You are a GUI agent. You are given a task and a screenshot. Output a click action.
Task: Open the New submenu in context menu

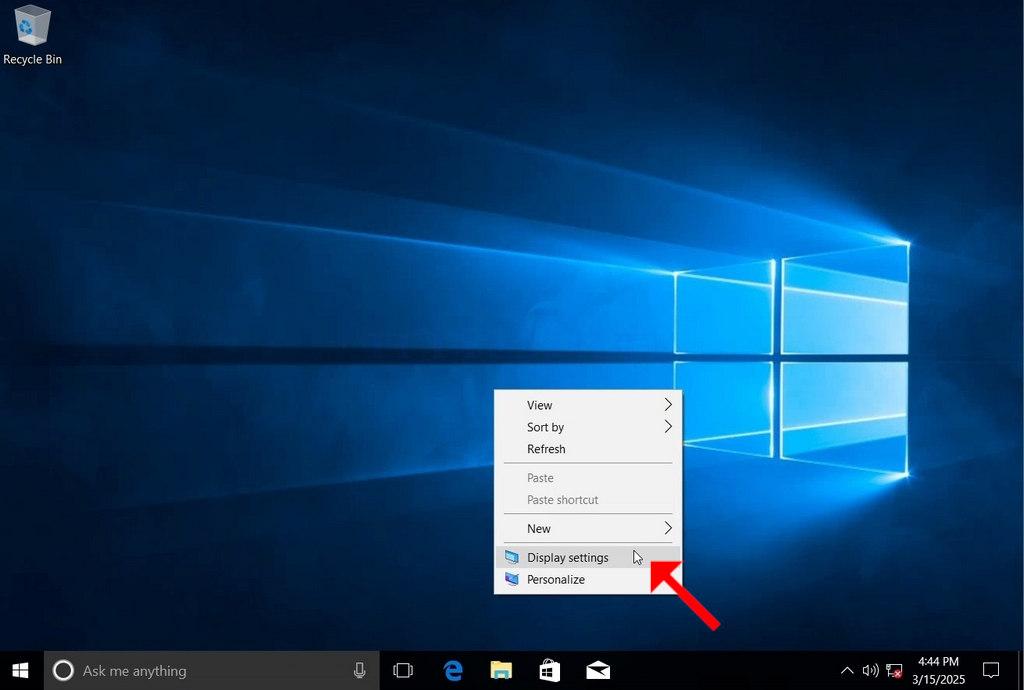tap(588, 528)
